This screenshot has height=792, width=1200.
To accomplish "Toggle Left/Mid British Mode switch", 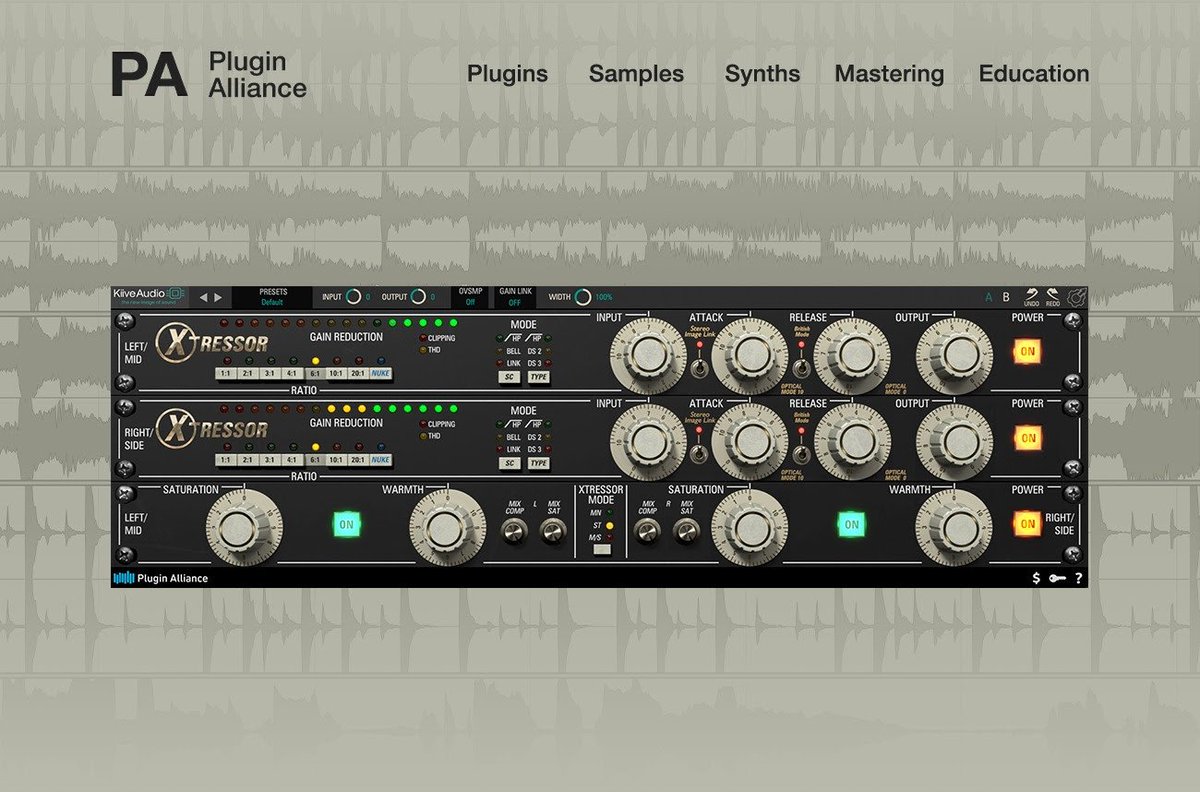I will [x=801, y=366].
